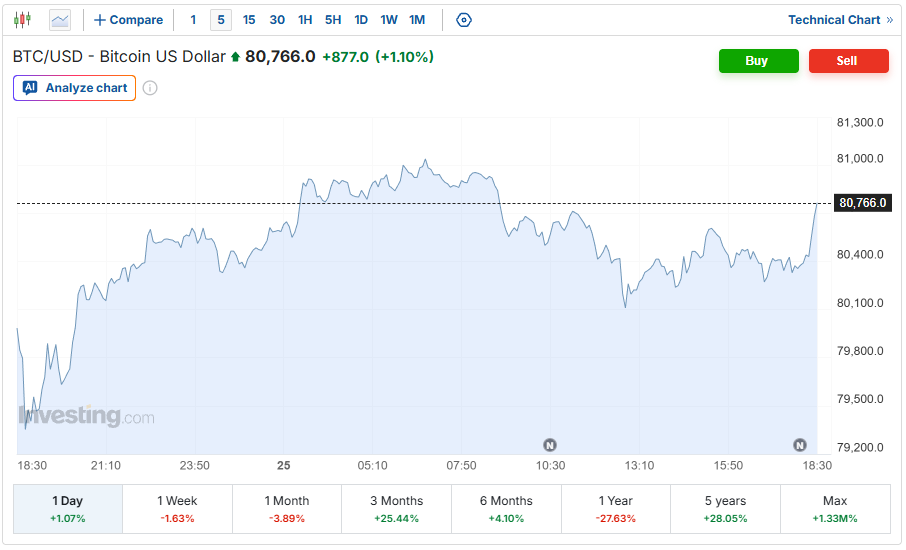Viewport: 906px width, 550px height.
Task: Click the 81,300.0 axis label
Action: click(860, 122)
